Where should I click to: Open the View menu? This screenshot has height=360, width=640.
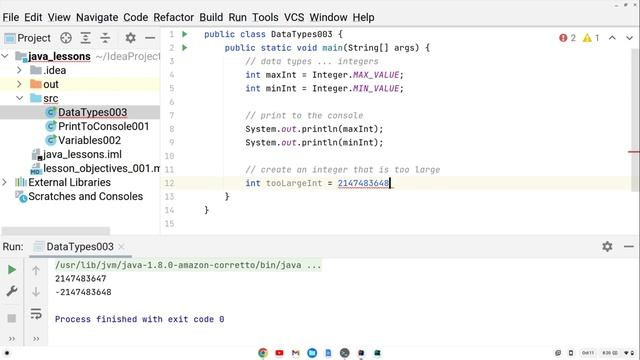click(x=59, y=18)
